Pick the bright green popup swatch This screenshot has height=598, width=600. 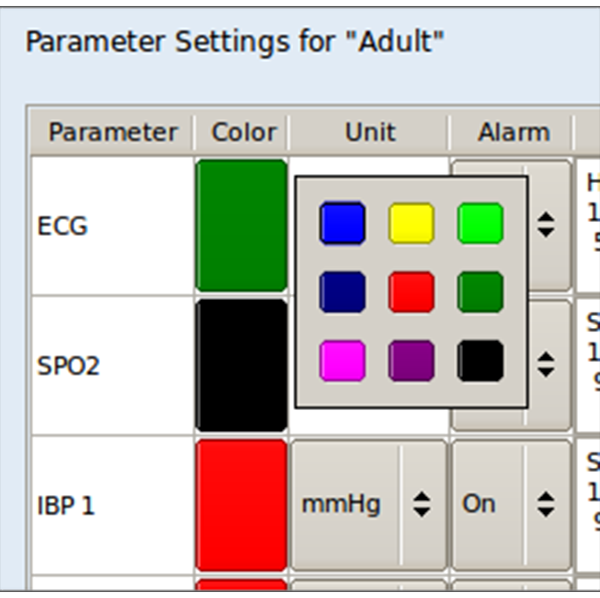click(480, 223)
